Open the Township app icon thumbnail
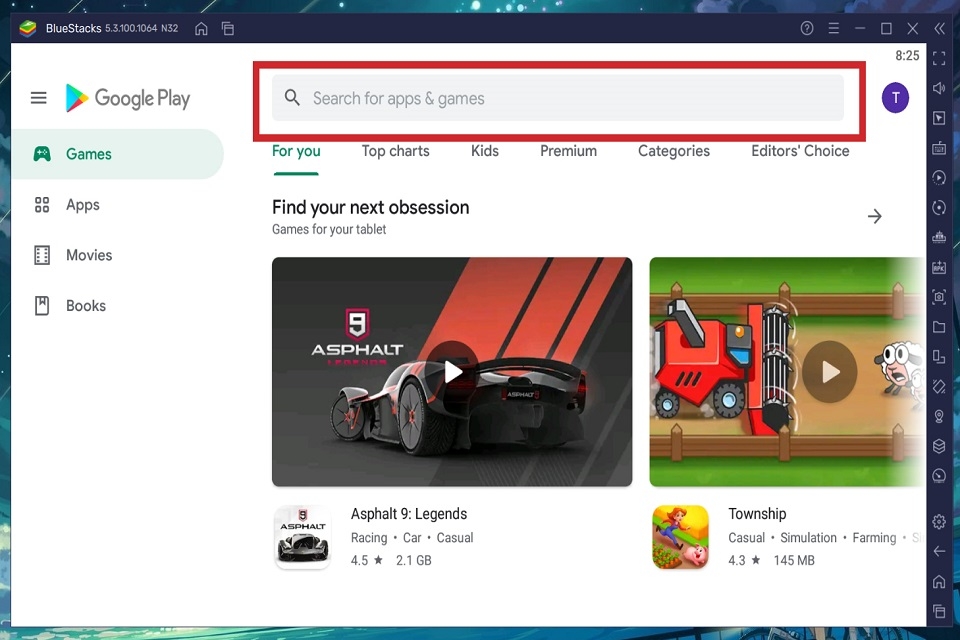This screenshot has height=640, width=960. [681, 537]
